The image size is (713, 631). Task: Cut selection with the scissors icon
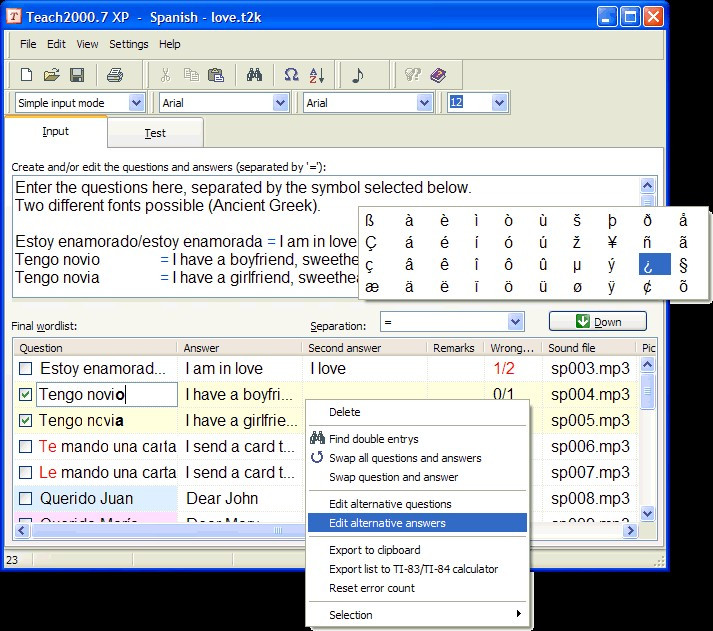pyautogui.click(x=166, y=75)
